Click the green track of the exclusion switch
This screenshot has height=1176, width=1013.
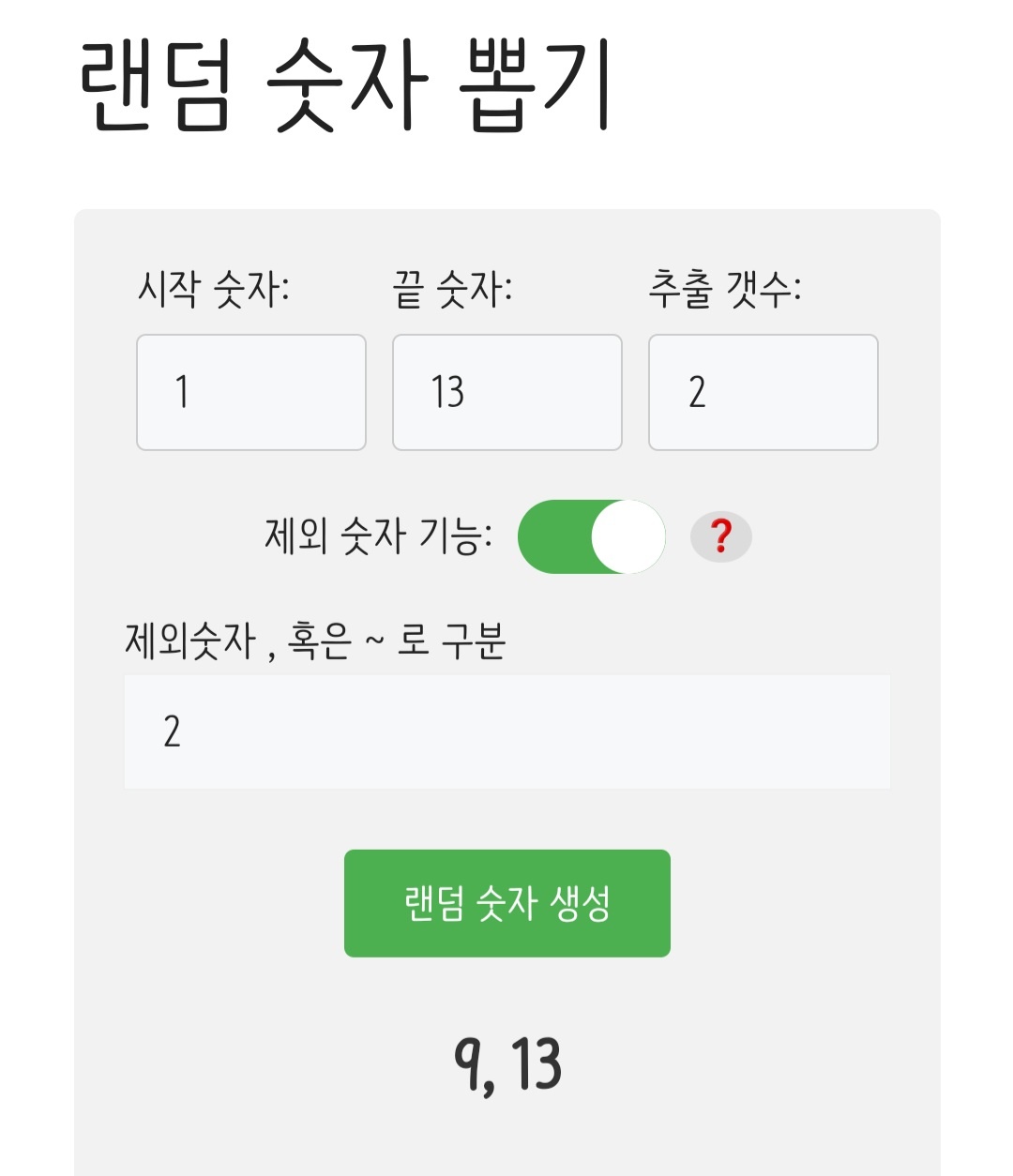coord(553,537)
